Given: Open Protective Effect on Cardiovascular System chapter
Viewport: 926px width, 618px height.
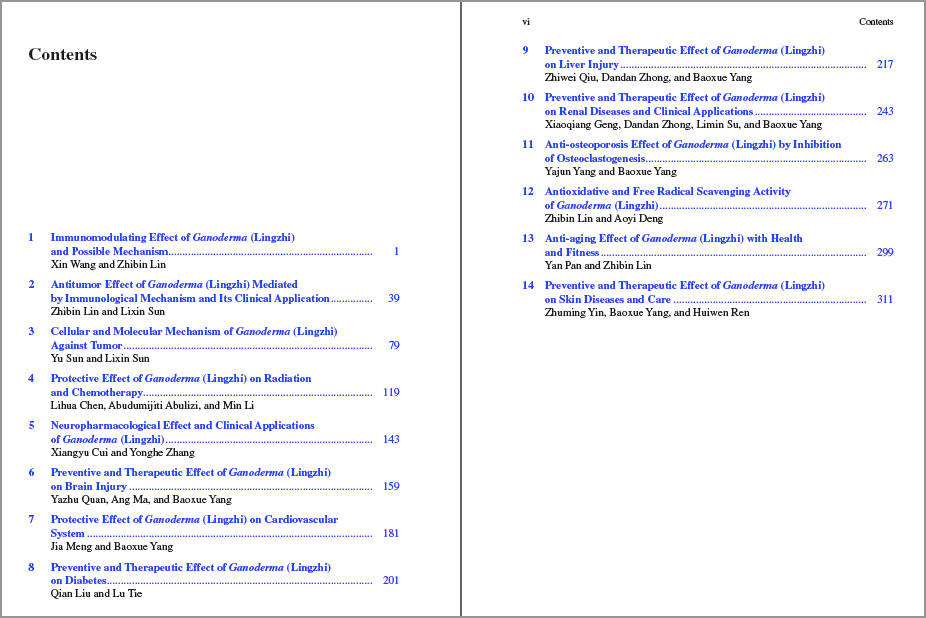Looking at the screenshot, I should [194, 520].
